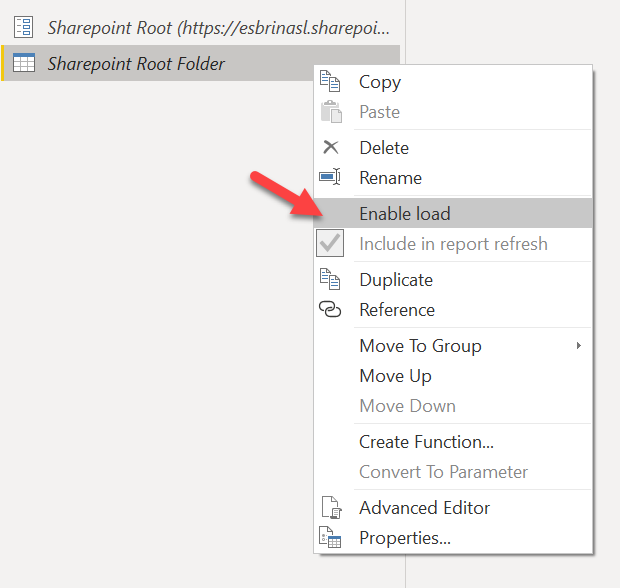Open the Properties... dialog entry

[405, 538]
